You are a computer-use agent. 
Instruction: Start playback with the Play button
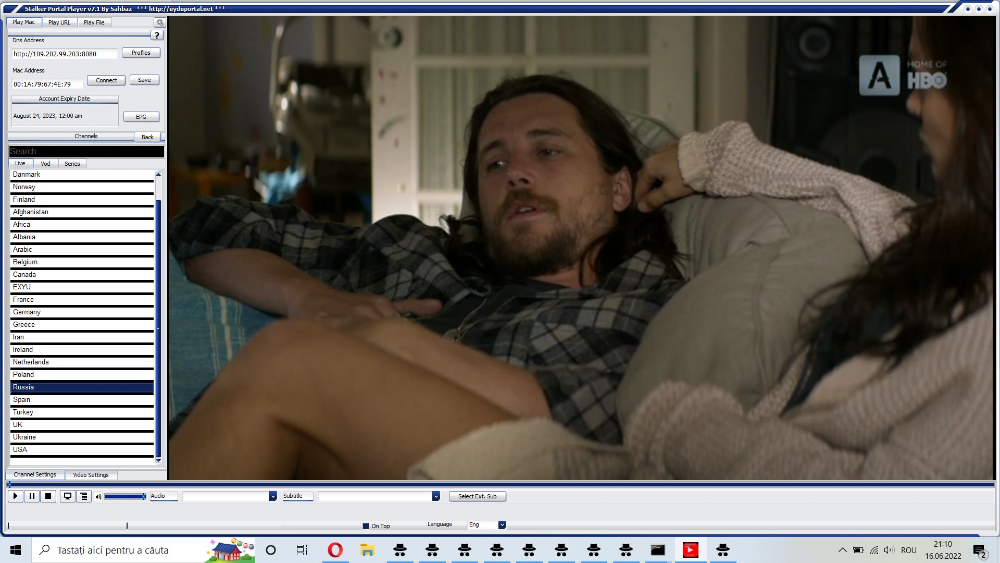[x=15, y=496]
